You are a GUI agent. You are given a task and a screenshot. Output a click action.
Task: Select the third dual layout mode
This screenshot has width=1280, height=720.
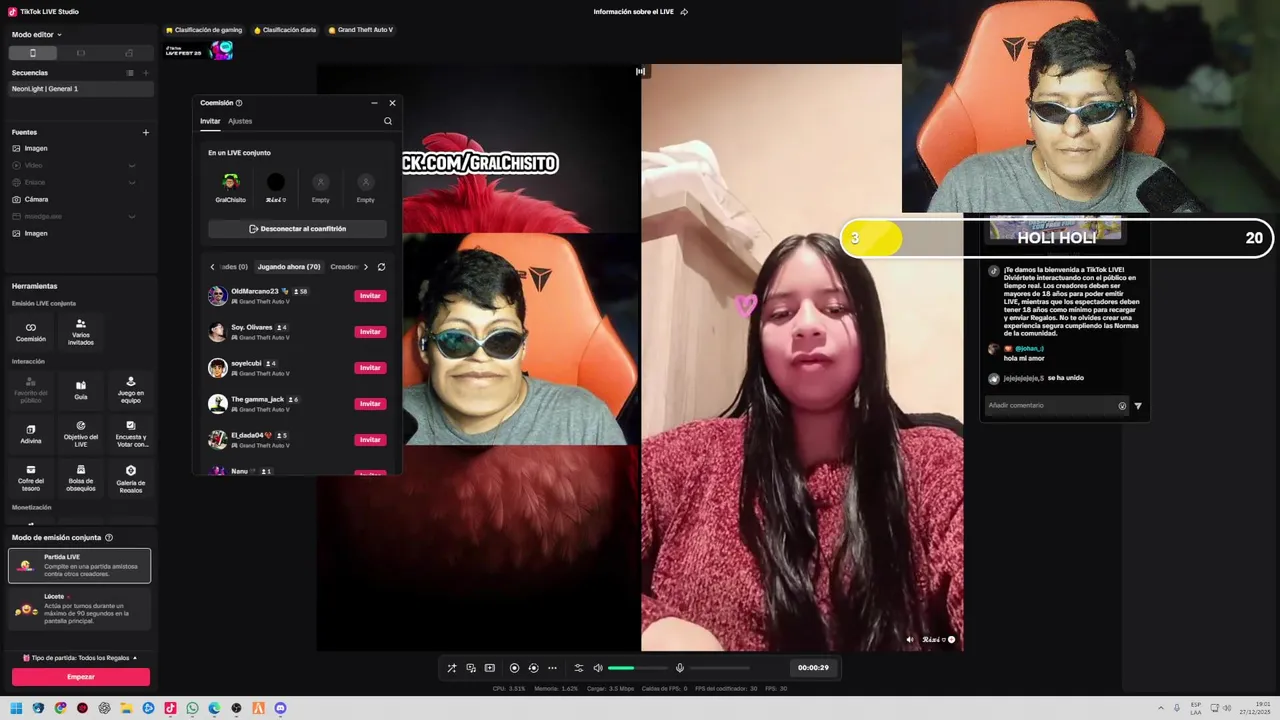pyautogui.click(x=129, y=53)
